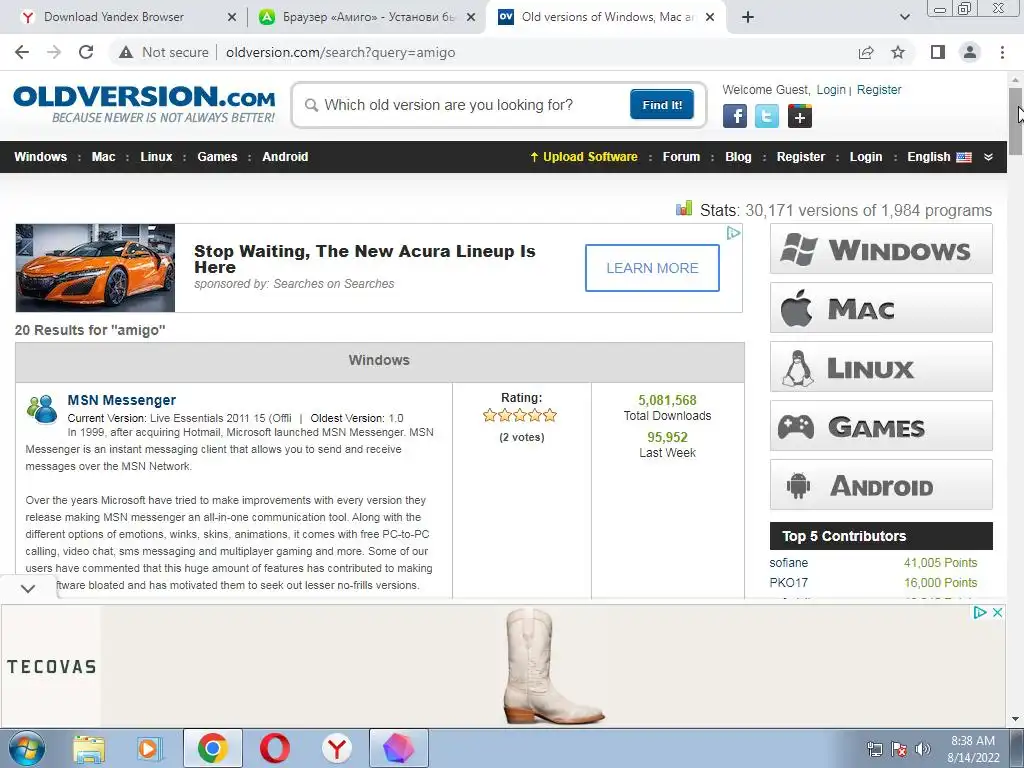Select the Linux category sidebar button
The height and width of the screenshot is (768, 1024).
[881, 366]
